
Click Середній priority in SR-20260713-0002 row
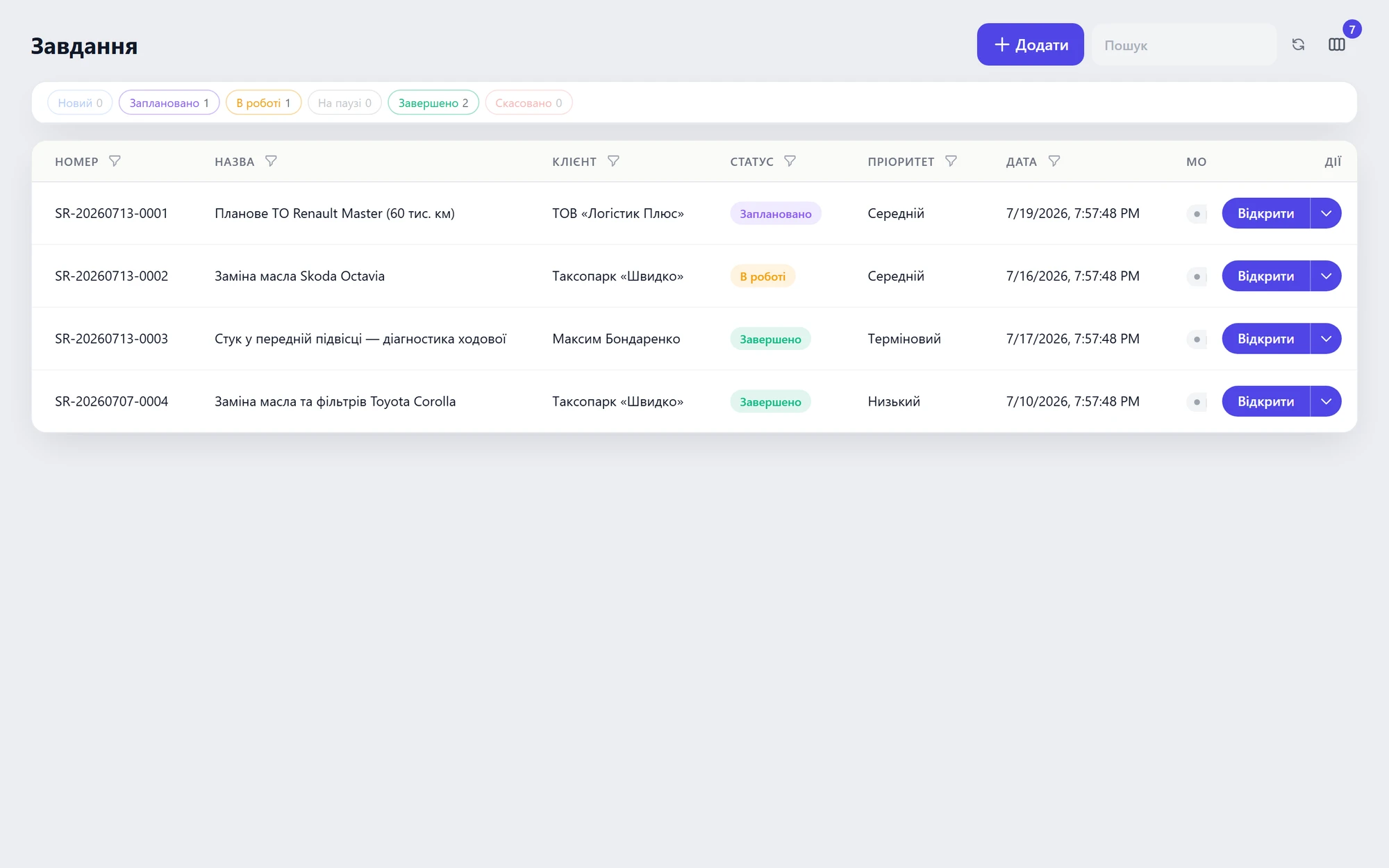(896, 276)
